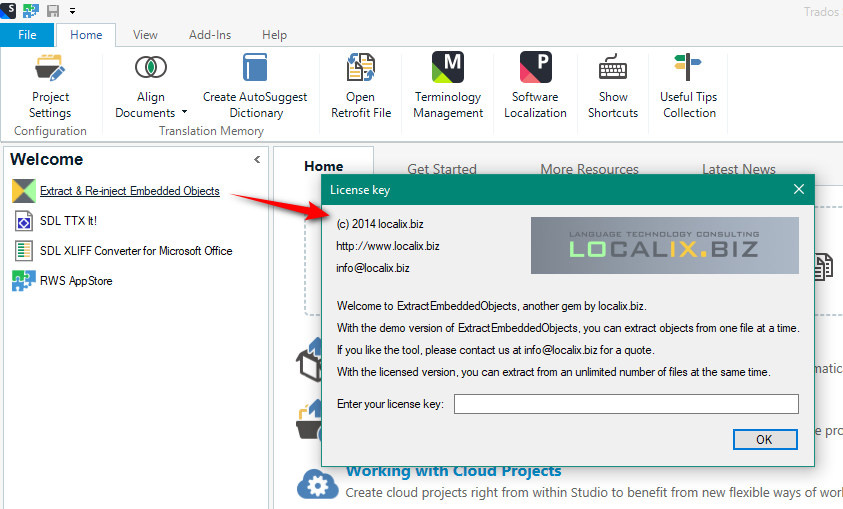Click the Align Documents icon

[151, 67]
